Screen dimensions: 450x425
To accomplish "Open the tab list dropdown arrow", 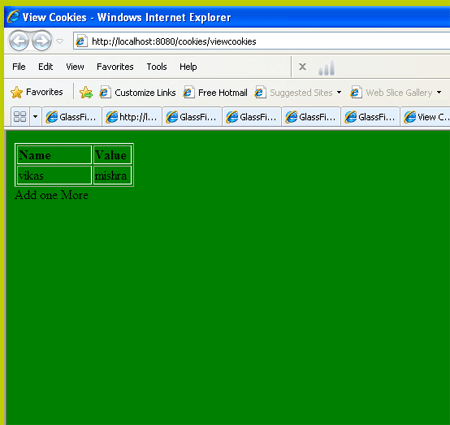I will pos(35,117).
